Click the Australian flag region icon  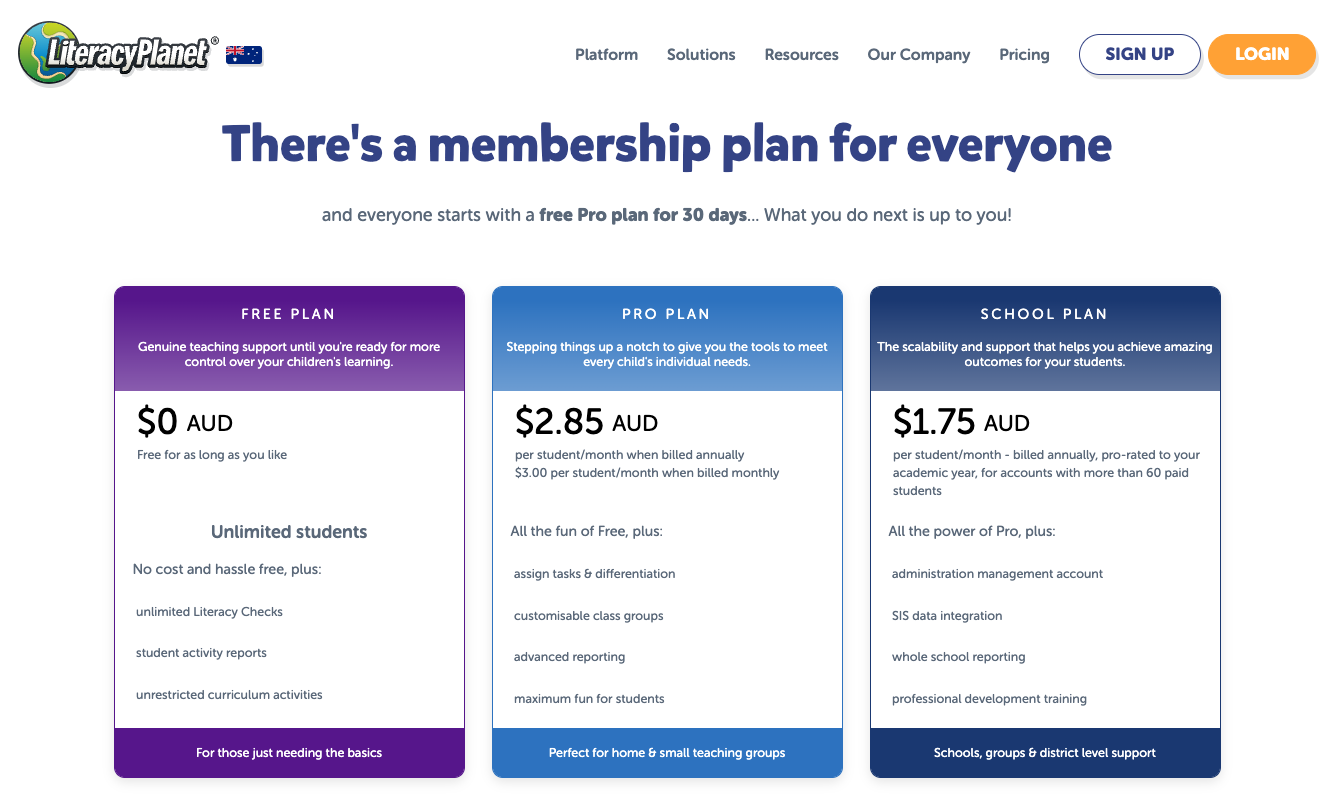click(x=244, y=52)
